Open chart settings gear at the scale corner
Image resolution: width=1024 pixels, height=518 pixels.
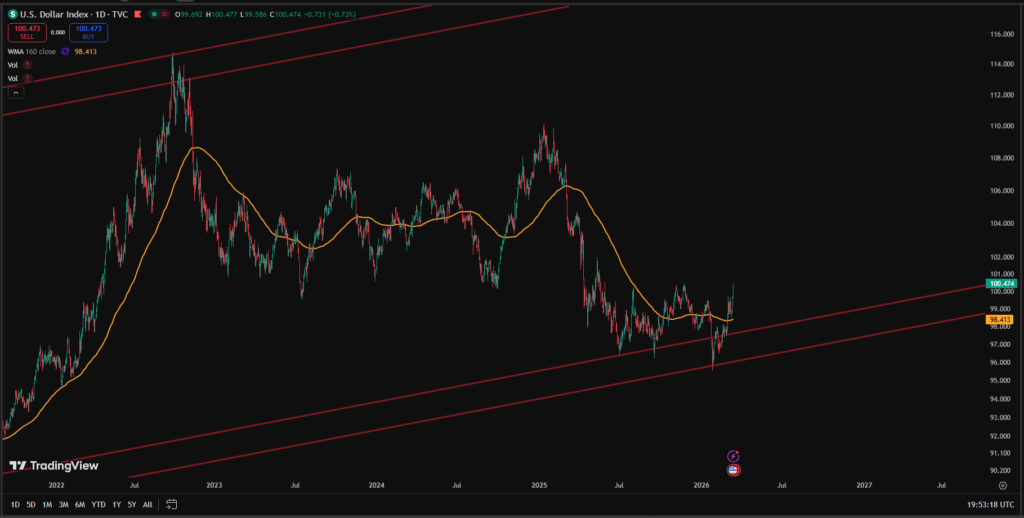1002,485
